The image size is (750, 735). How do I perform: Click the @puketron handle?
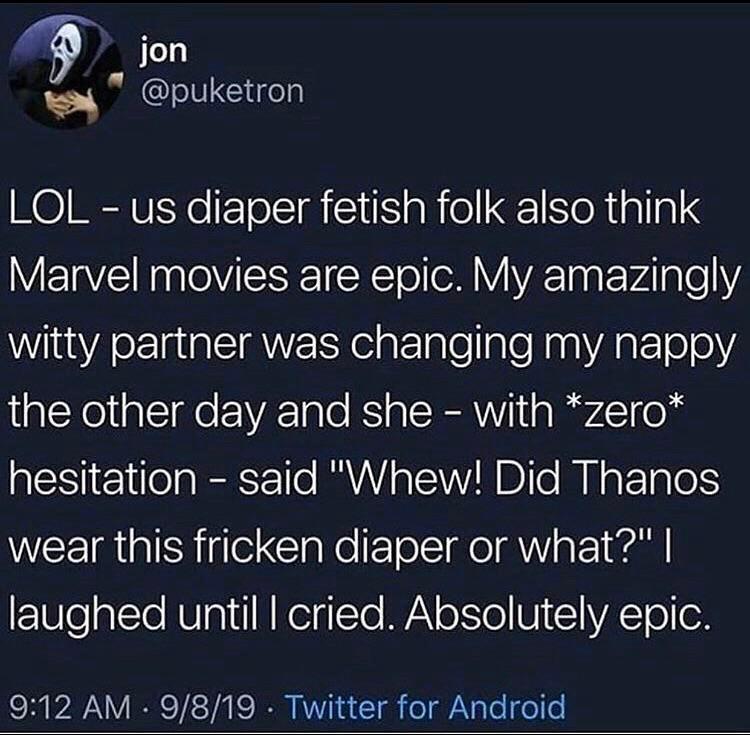tap(221, 91)
